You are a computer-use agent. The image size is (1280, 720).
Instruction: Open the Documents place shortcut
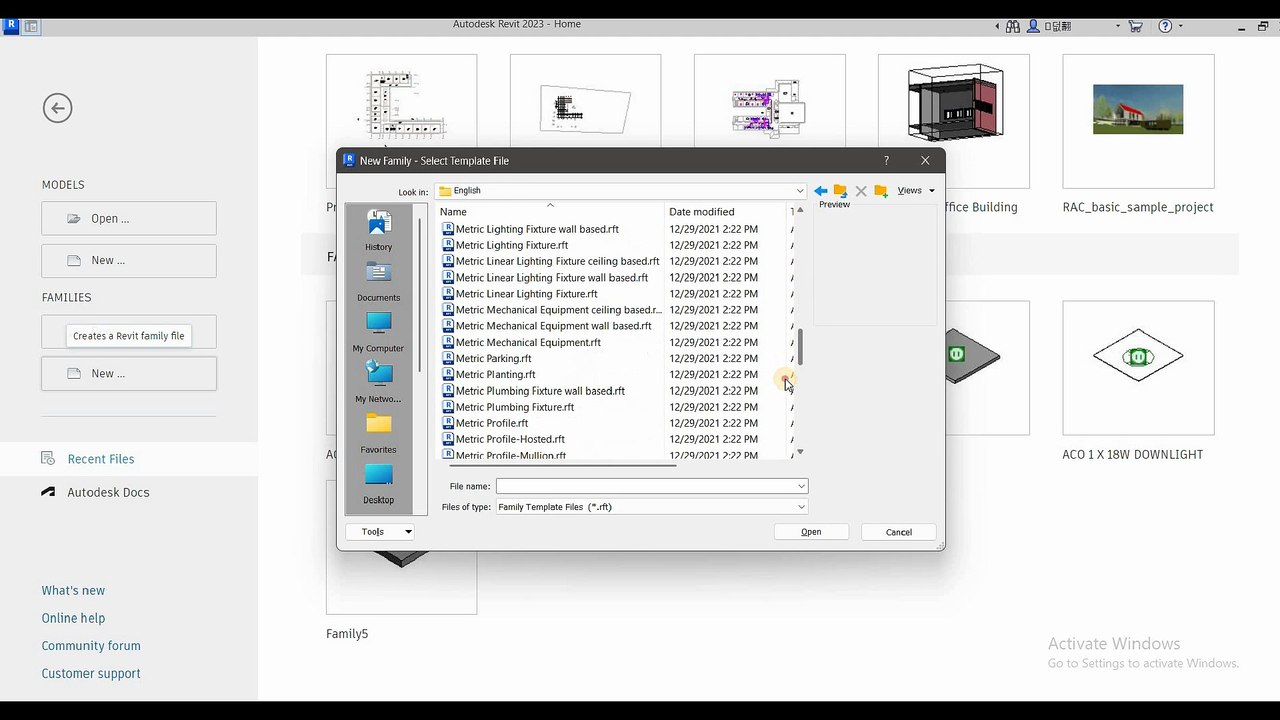pyautogui.click(x=378, y=282)
